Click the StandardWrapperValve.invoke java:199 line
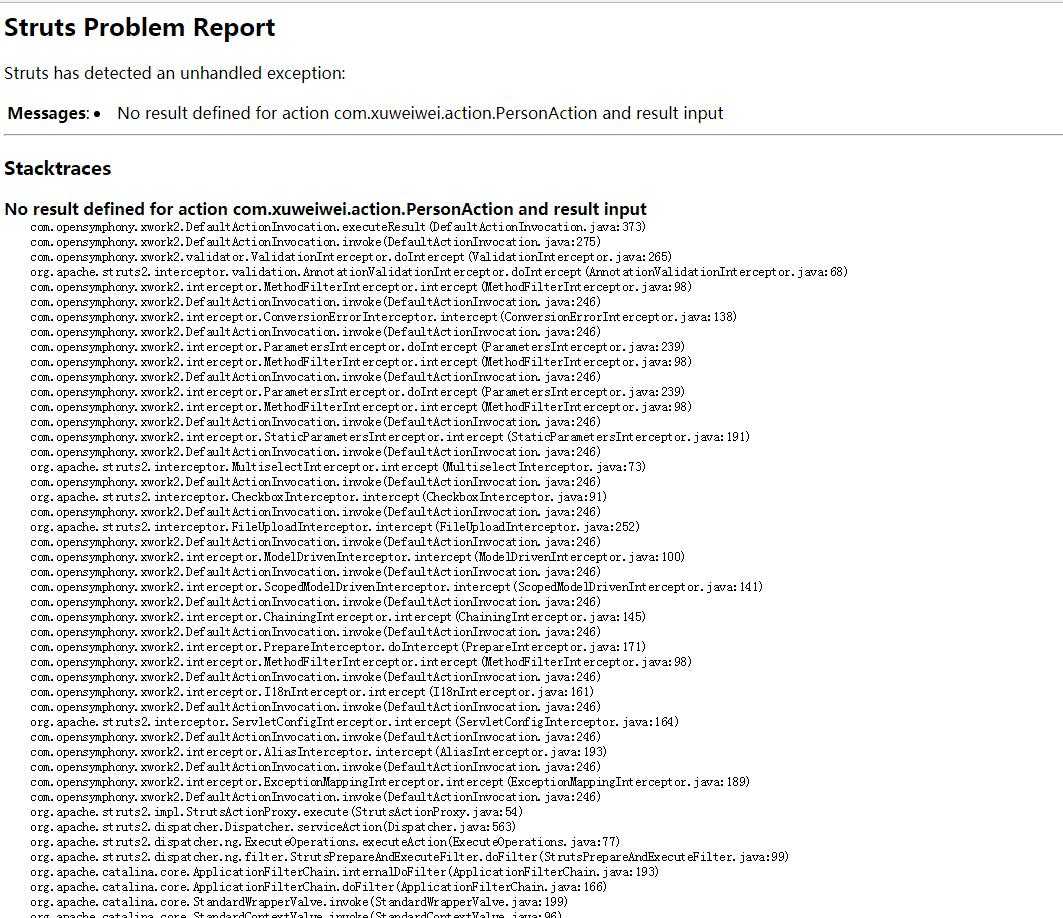This screenshot has width=1063, height=918. click(x=299, y=902)
